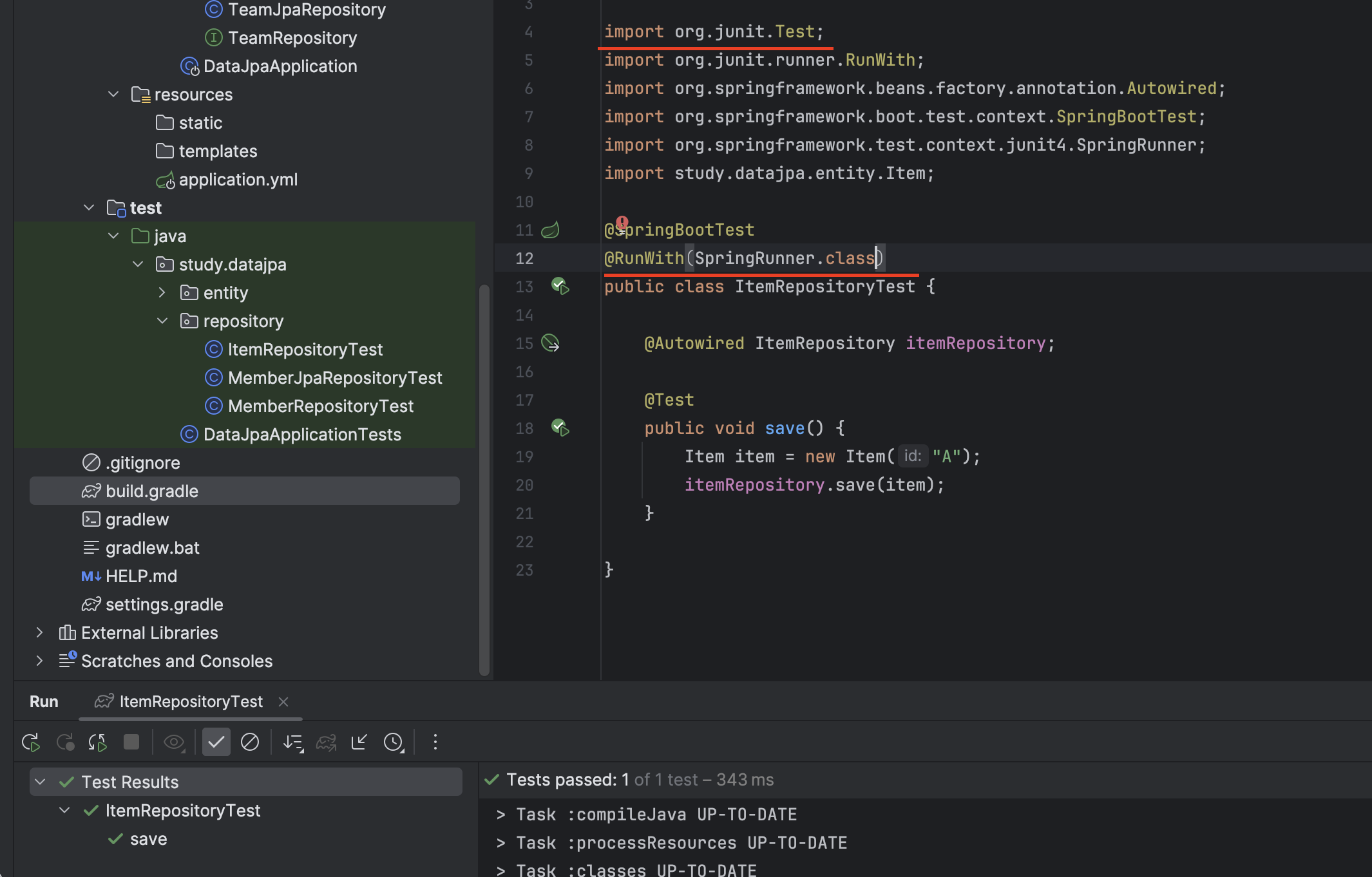Toggle Show Ignored tests filter

(250, 742)
